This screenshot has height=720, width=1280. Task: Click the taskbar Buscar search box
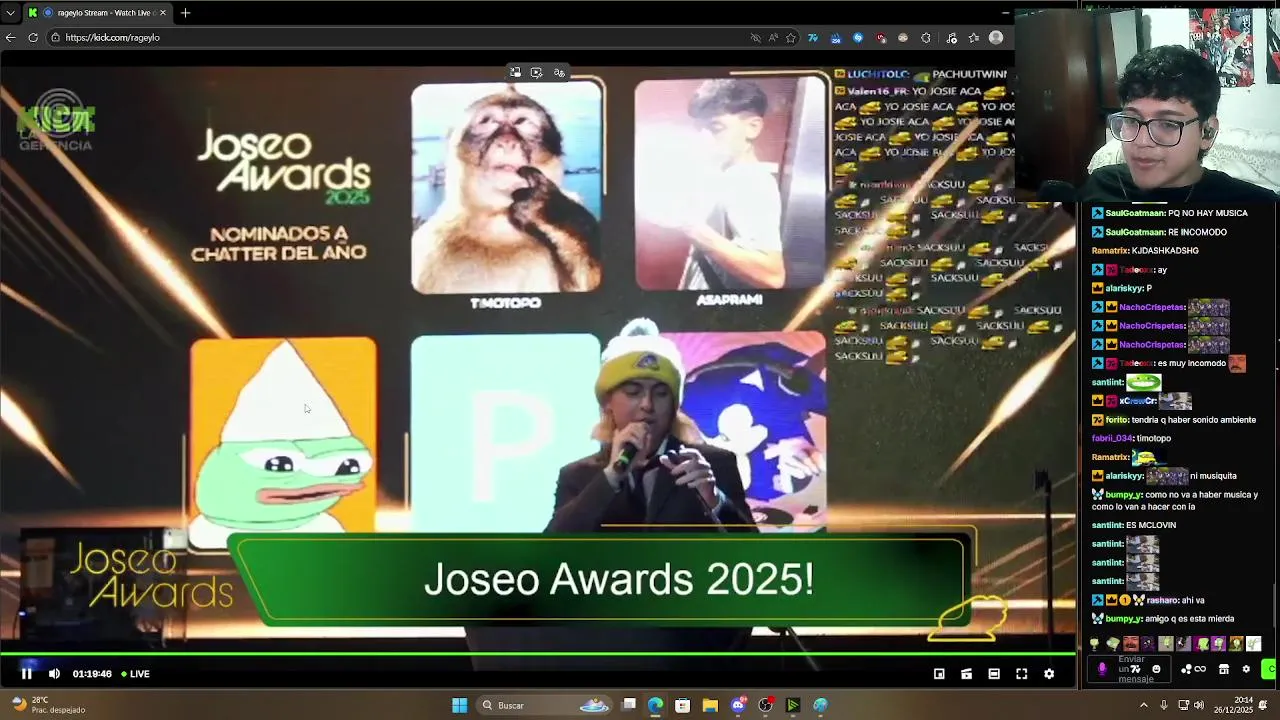pos(543,705)
